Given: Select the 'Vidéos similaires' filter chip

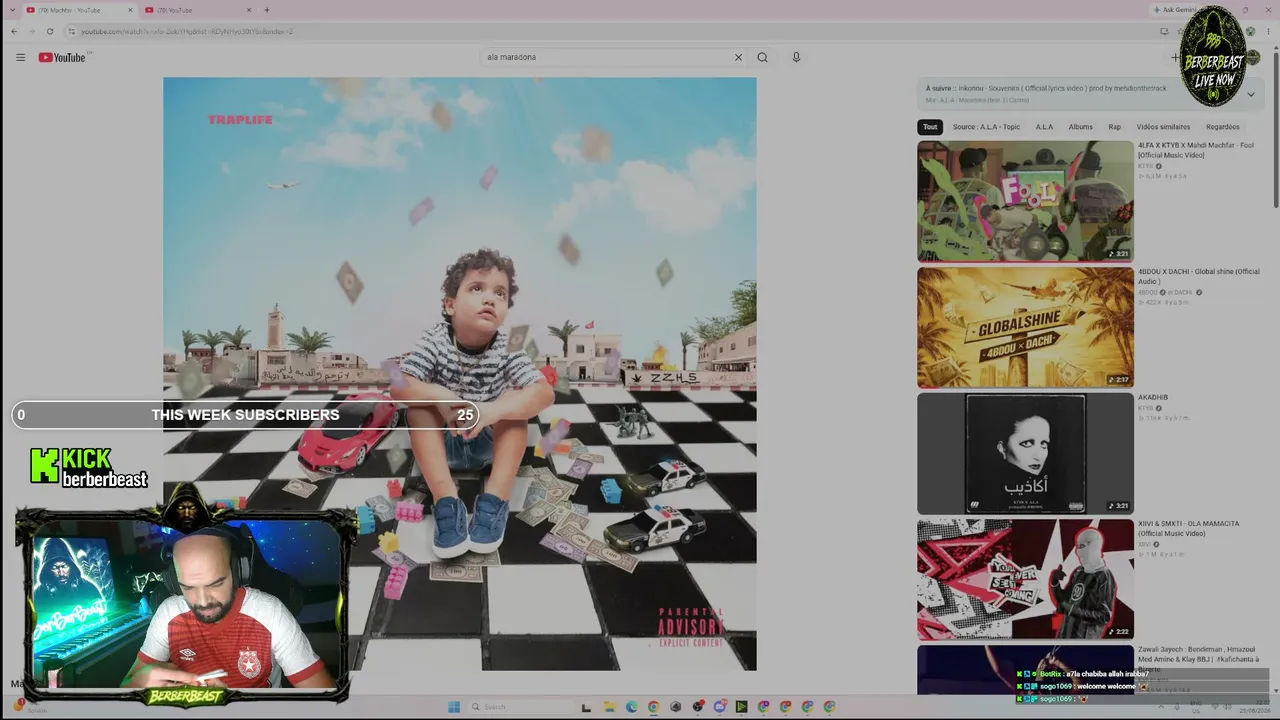Looking at the screenshot, I should click(1163, 127).
